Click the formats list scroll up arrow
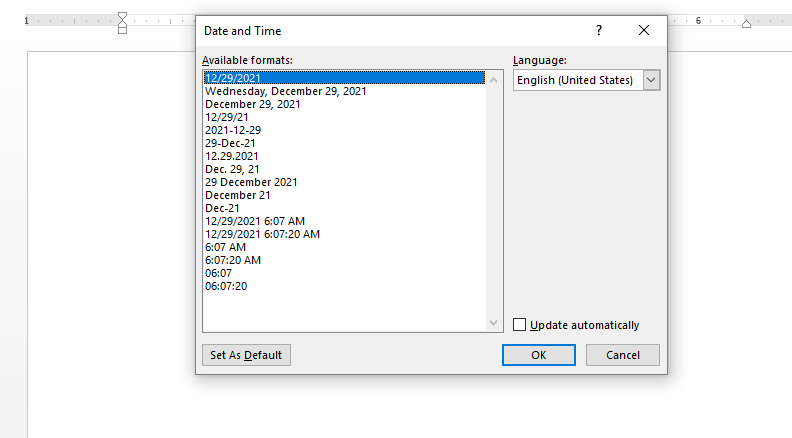Viewport: 792px width, 438px height. pos(493,80)
